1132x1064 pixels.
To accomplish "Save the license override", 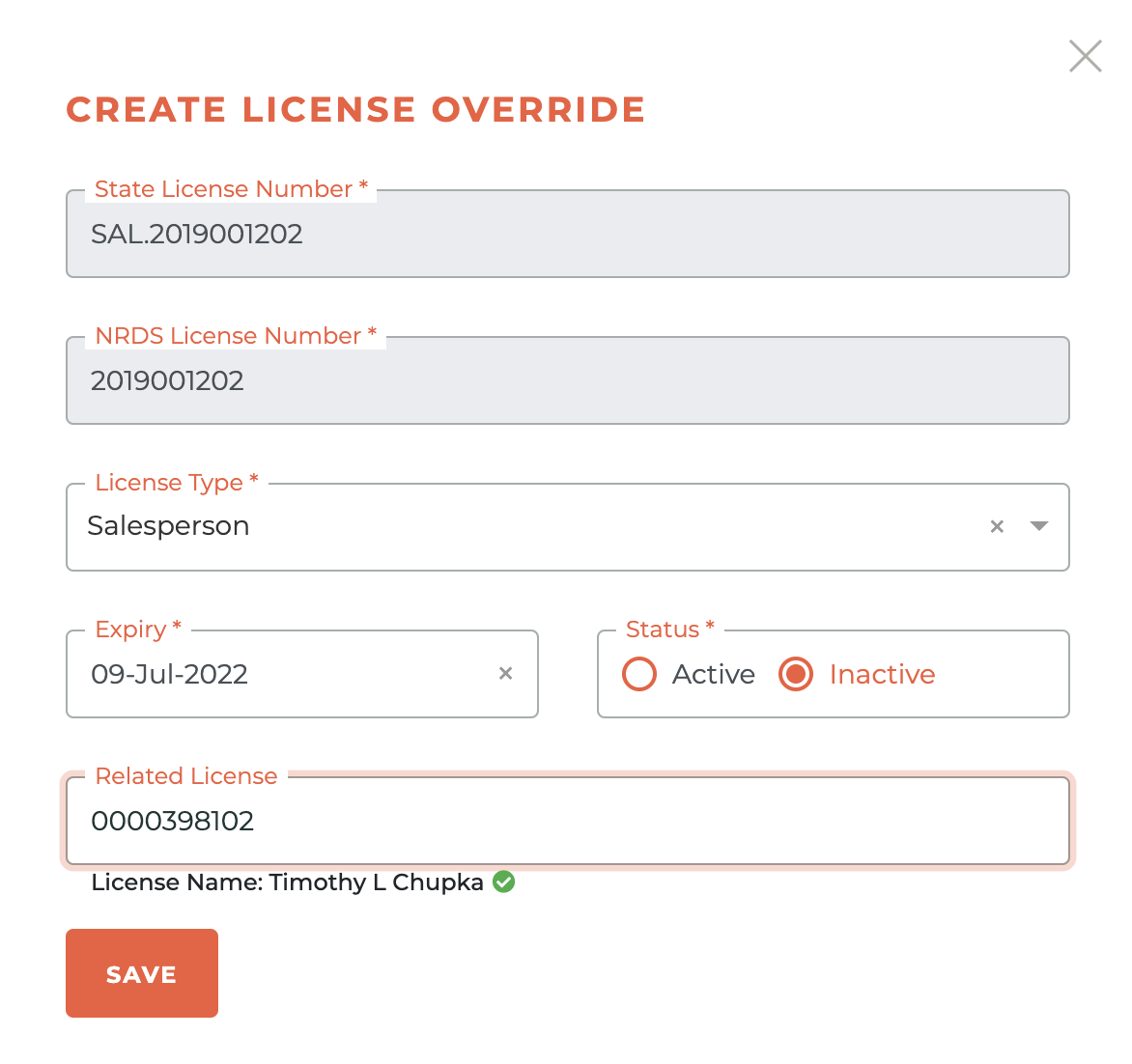I will coord(142,973).
